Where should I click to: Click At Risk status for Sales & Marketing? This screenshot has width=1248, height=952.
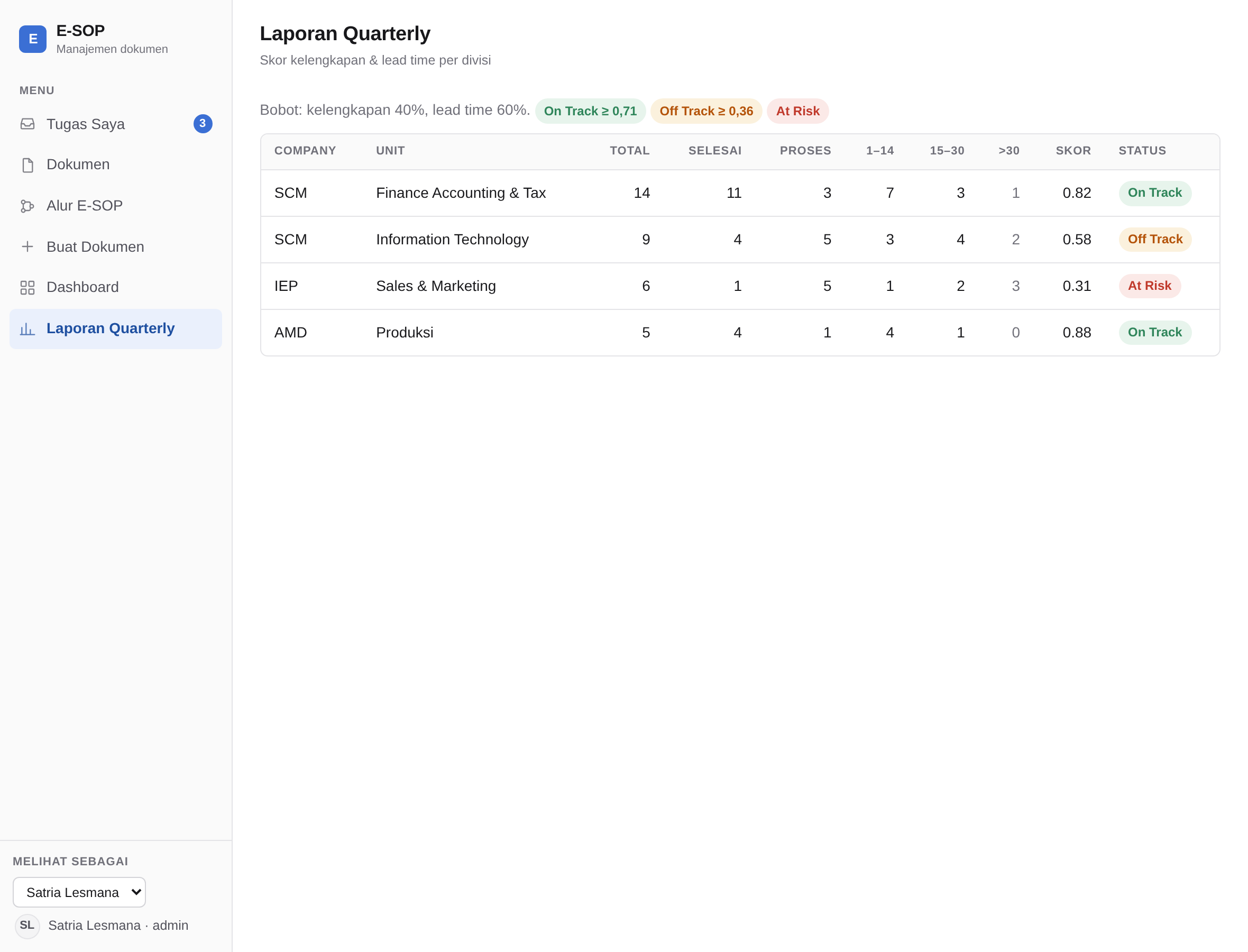(x=1150, y=286)
